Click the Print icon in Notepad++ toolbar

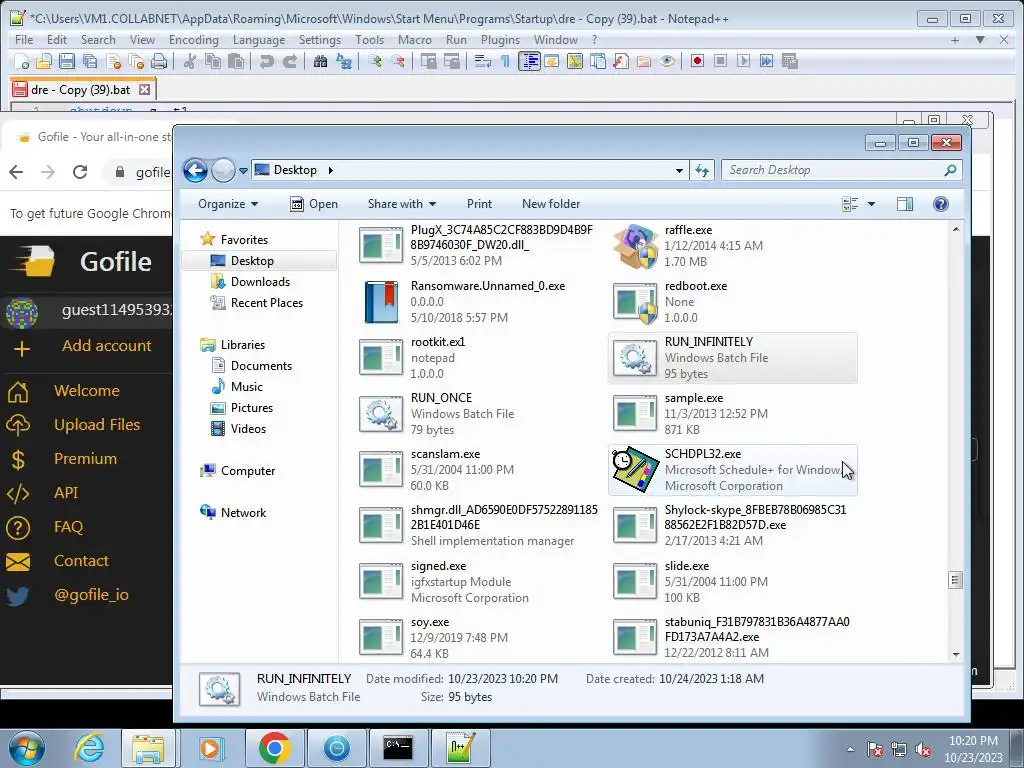click(x=159, y=61)
